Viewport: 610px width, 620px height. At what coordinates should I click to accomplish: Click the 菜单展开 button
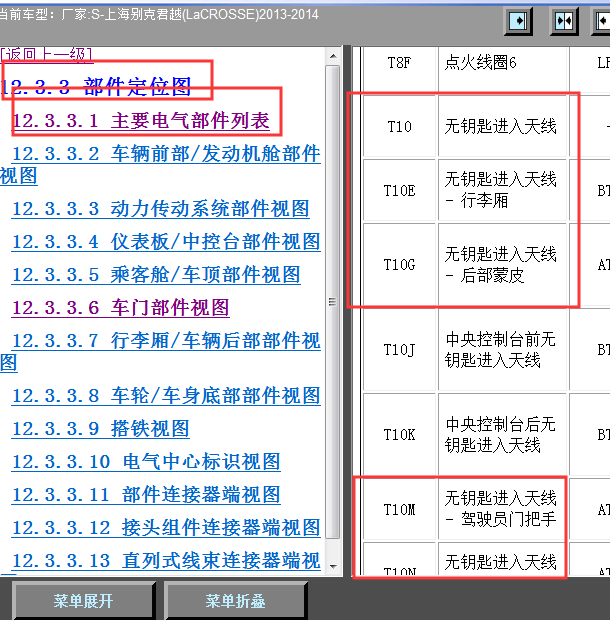[x=83, y=601]
